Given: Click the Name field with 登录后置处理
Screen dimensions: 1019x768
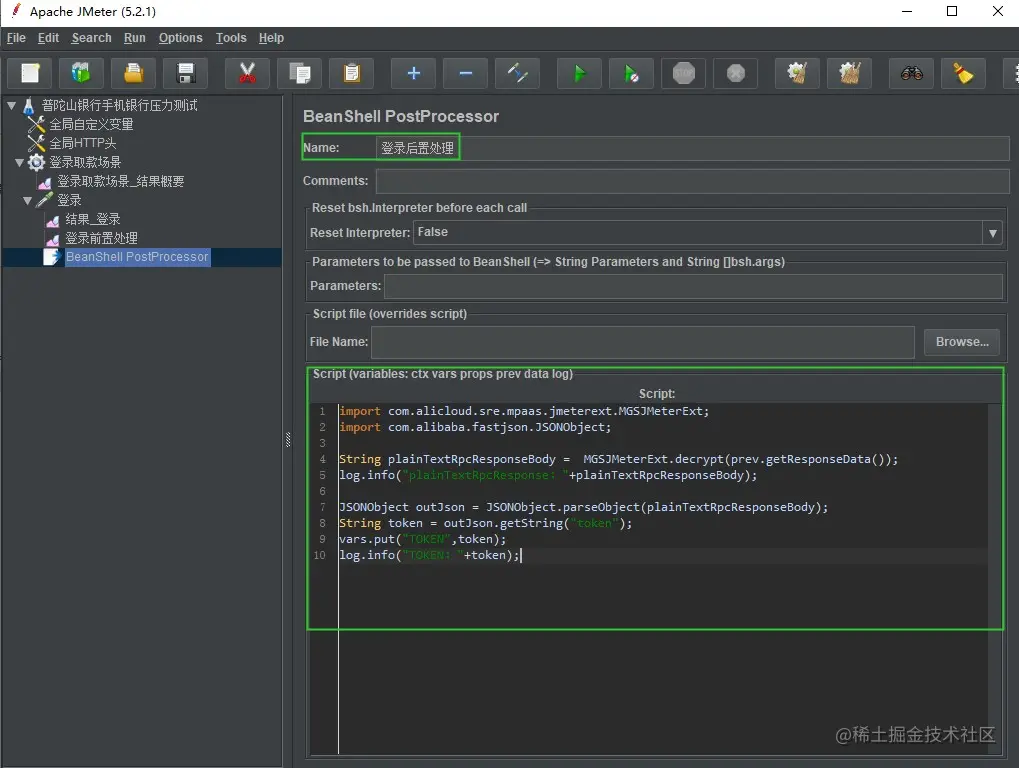Looking at the screenshot, I should (692, 147).
